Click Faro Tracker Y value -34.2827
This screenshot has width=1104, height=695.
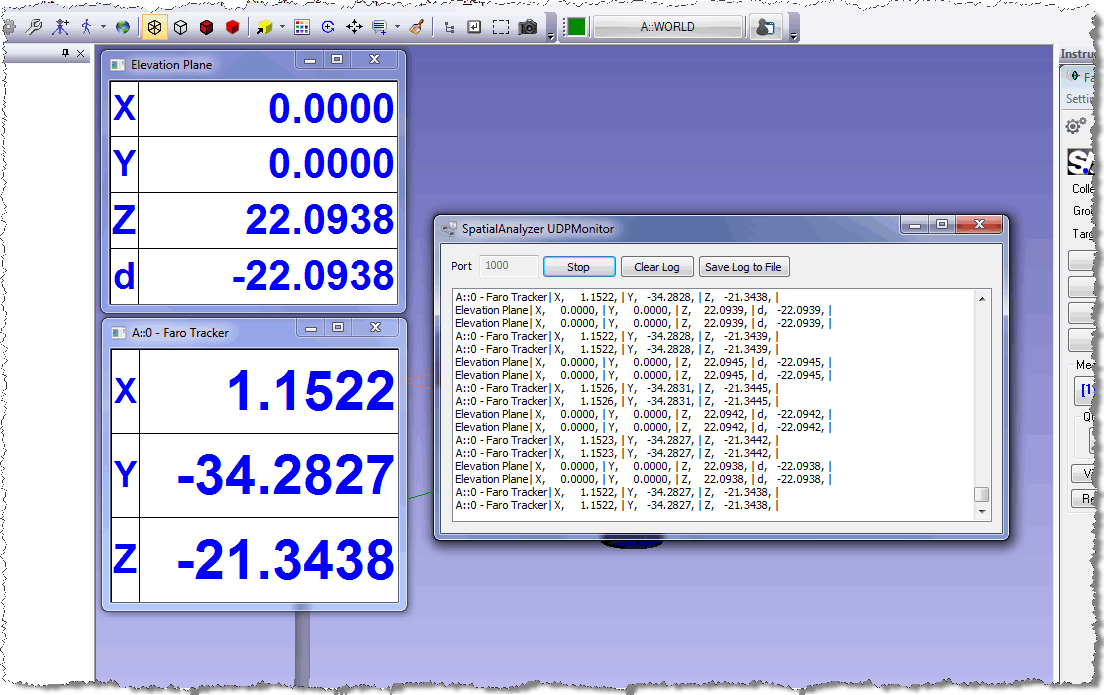[285, 475]
